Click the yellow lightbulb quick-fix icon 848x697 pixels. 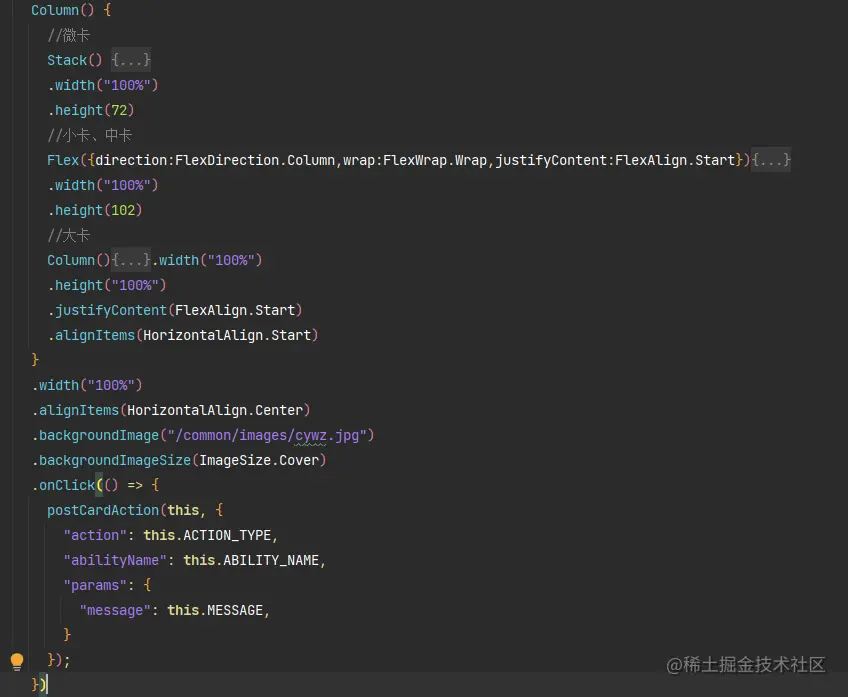pyautogui.click(x=17, y=661)
